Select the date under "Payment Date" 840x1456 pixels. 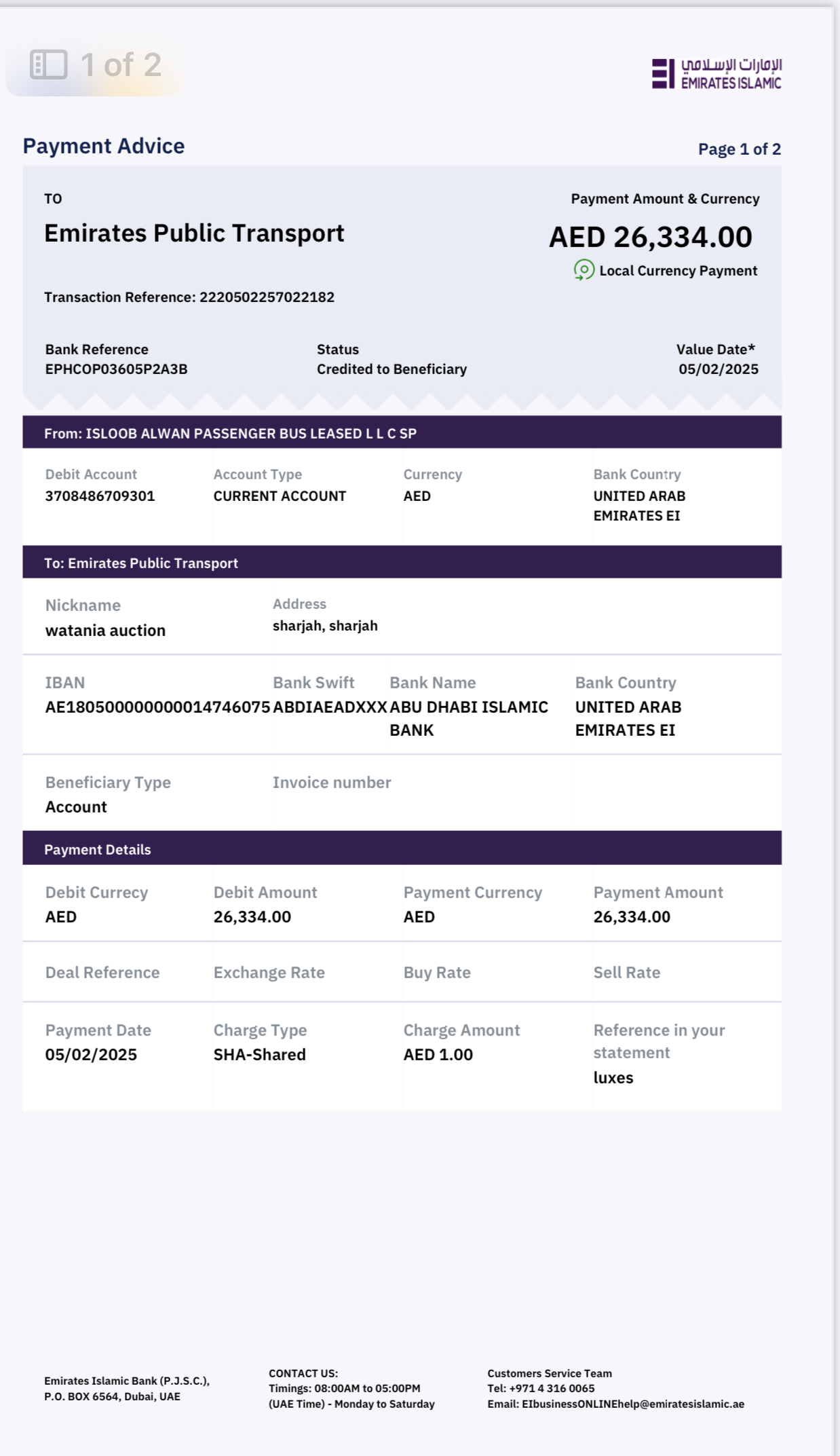(x=91, y=1055)
